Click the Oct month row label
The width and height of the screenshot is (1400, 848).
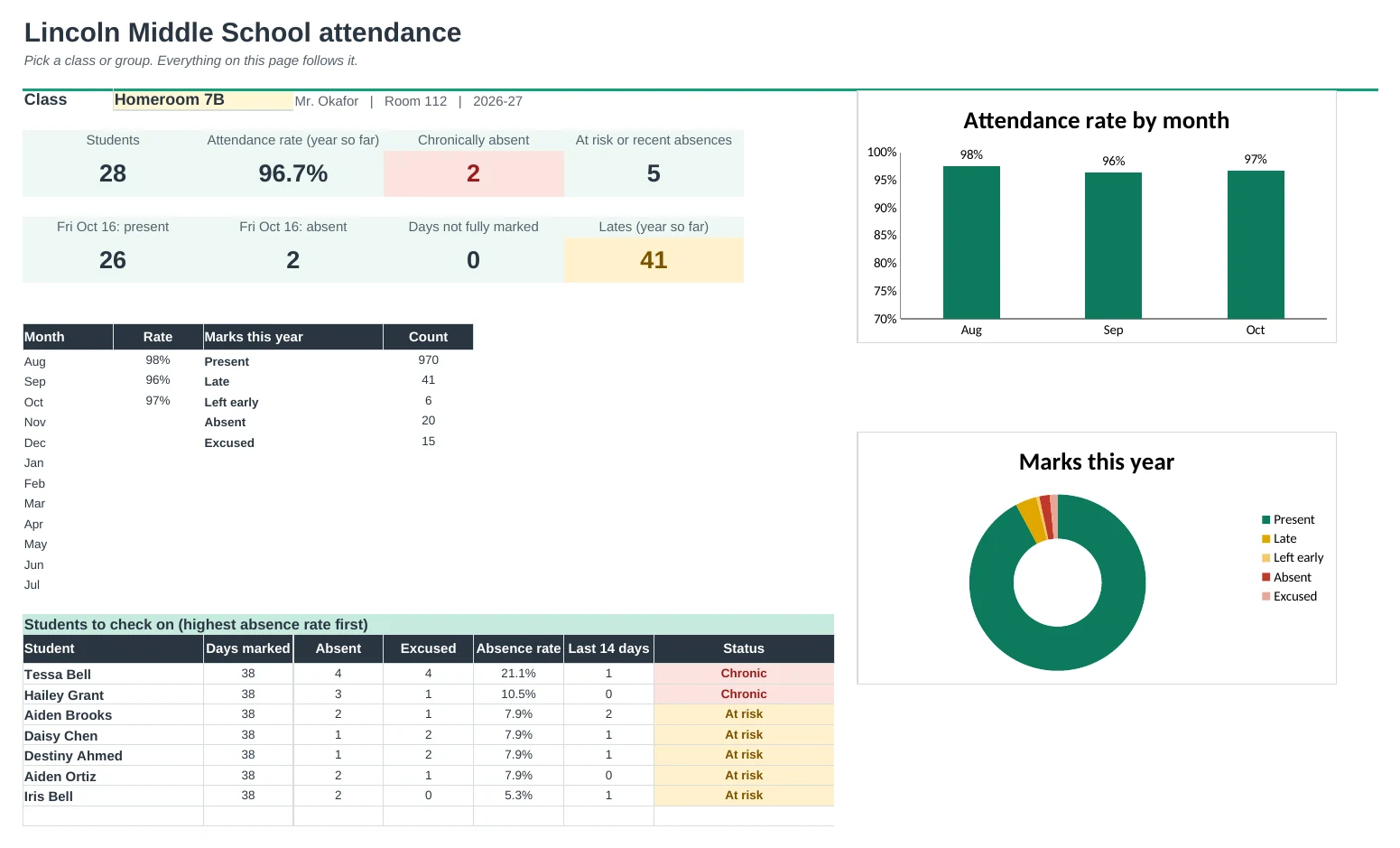point(33,403)
